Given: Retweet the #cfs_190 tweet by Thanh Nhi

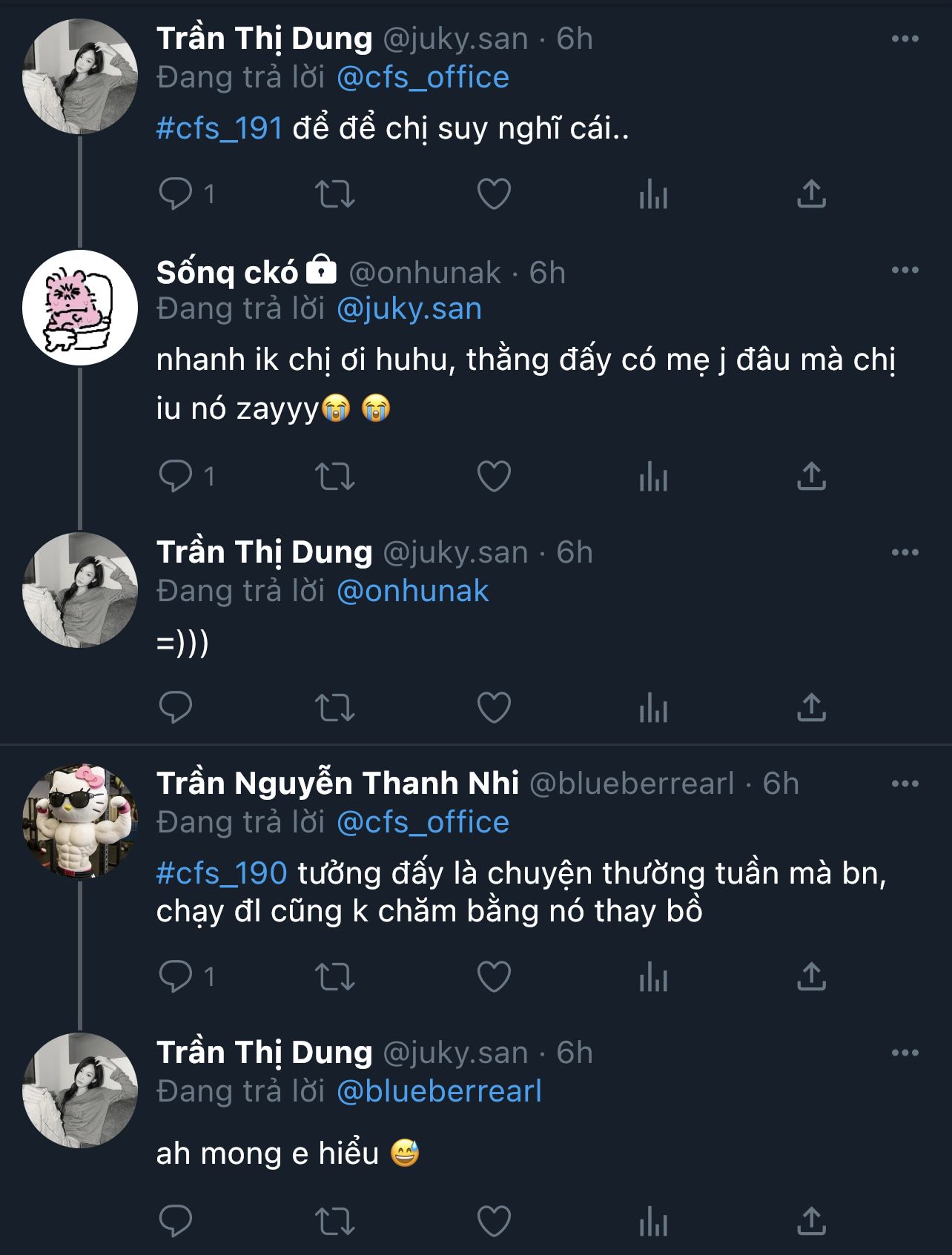Looking at the screenshot, I should pyautogui.click(x=335, y=976).
